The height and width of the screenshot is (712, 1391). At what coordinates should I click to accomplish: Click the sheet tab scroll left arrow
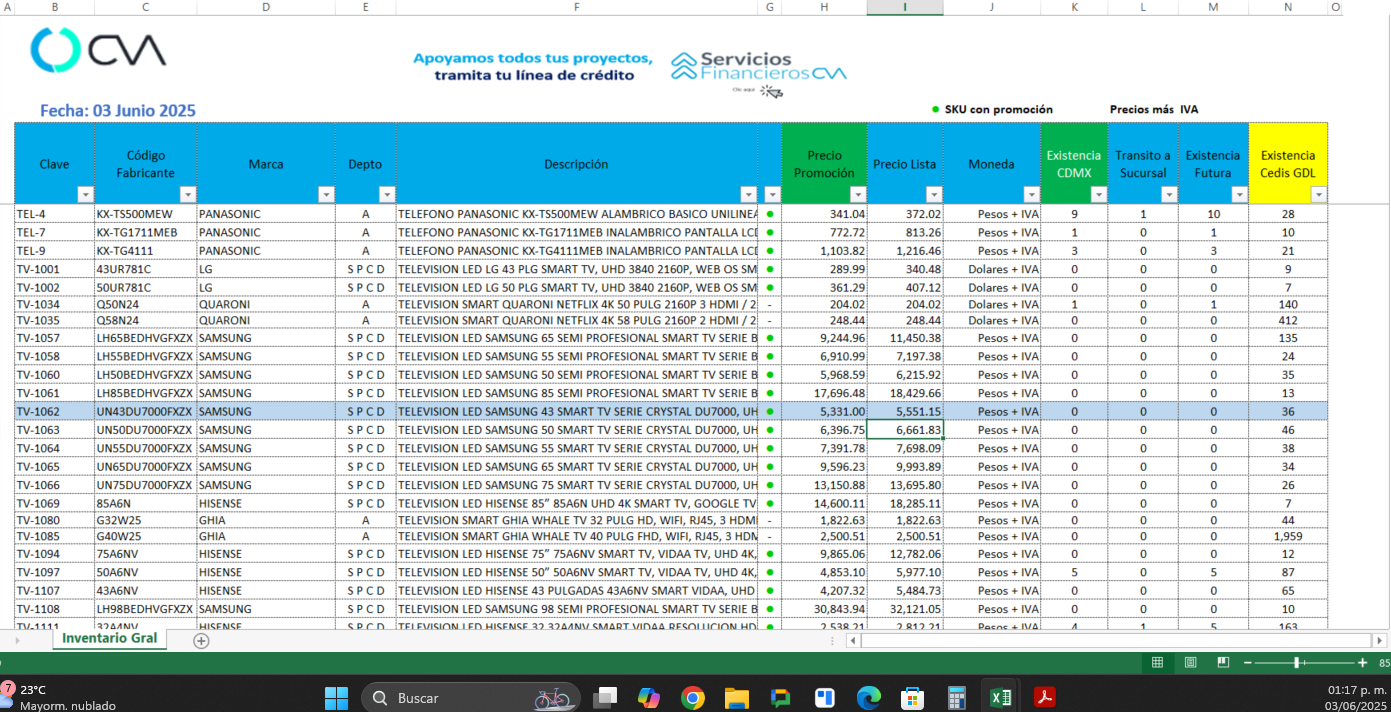click(16, 640)
